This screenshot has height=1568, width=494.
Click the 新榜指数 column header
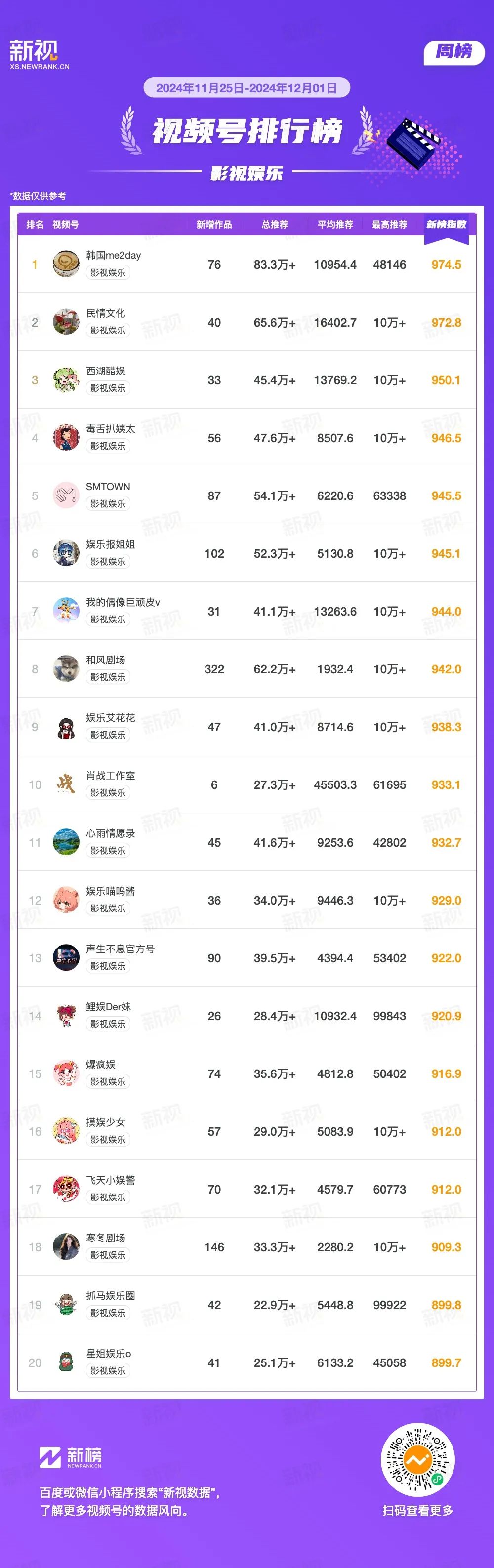click(446, 225)
